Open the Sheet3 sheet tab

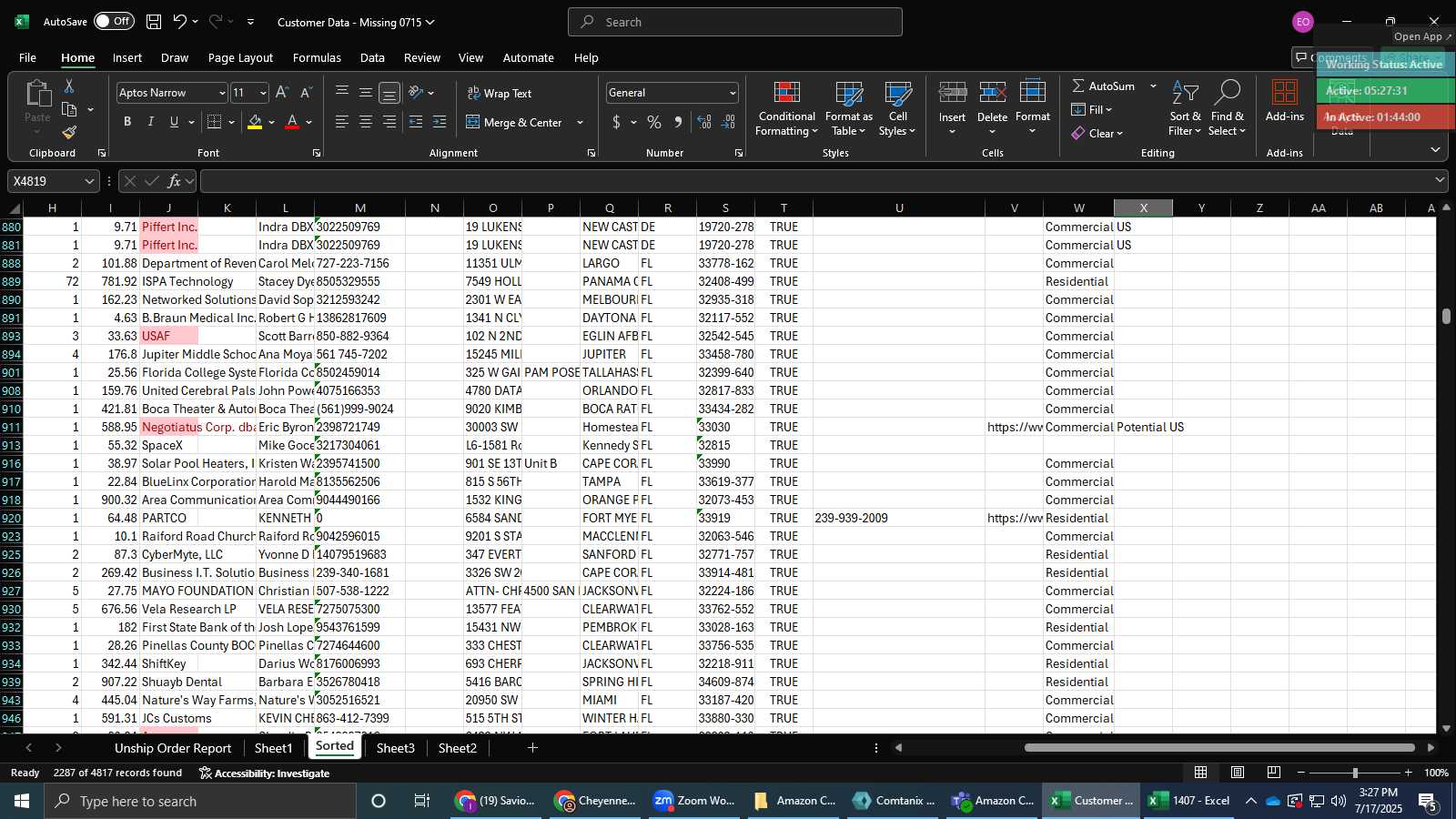[x=395, y=748]
